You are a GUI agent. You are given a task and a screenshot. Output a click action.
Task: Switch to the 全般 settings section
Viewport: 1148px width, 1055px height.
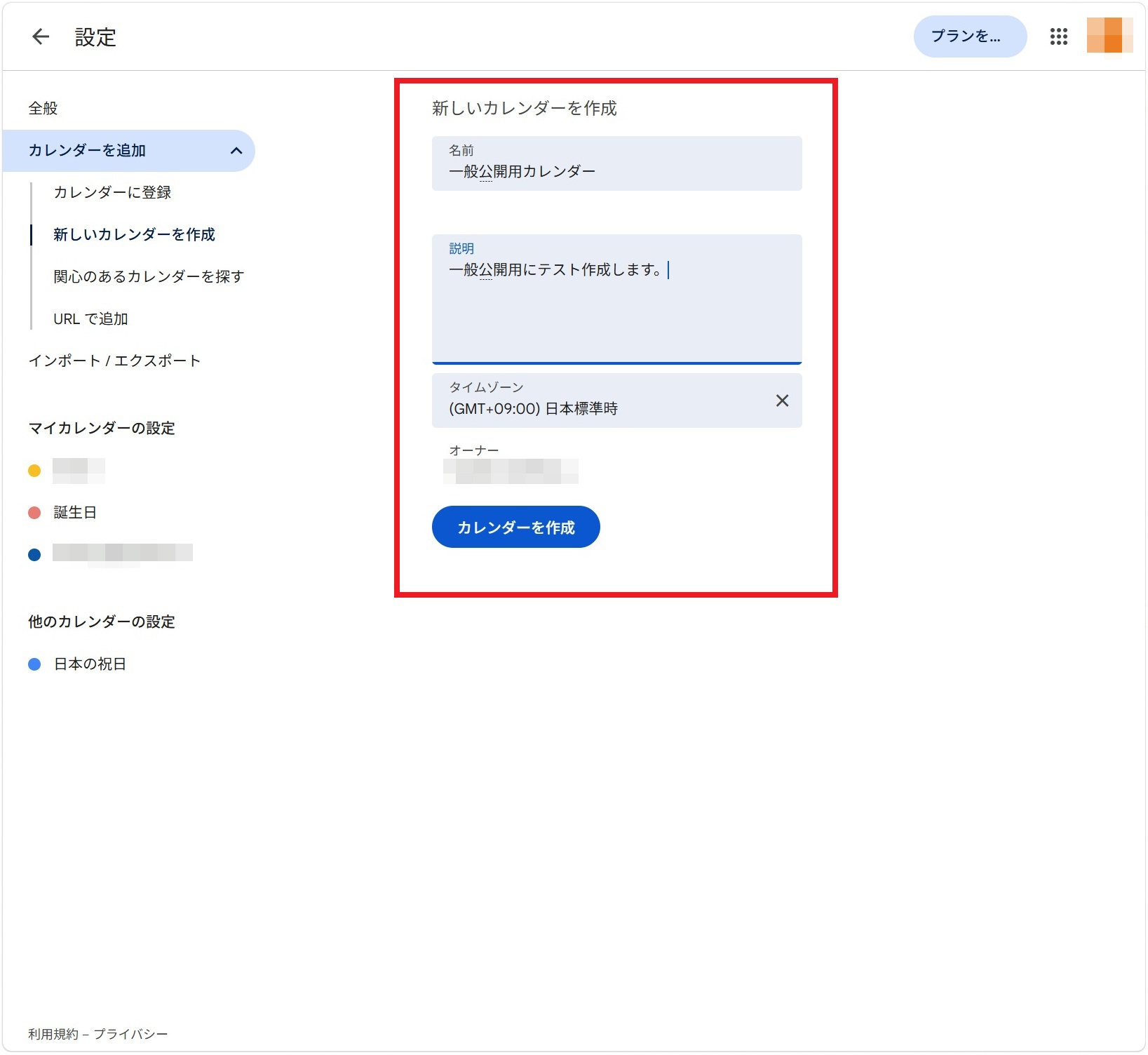pos(43,108)
